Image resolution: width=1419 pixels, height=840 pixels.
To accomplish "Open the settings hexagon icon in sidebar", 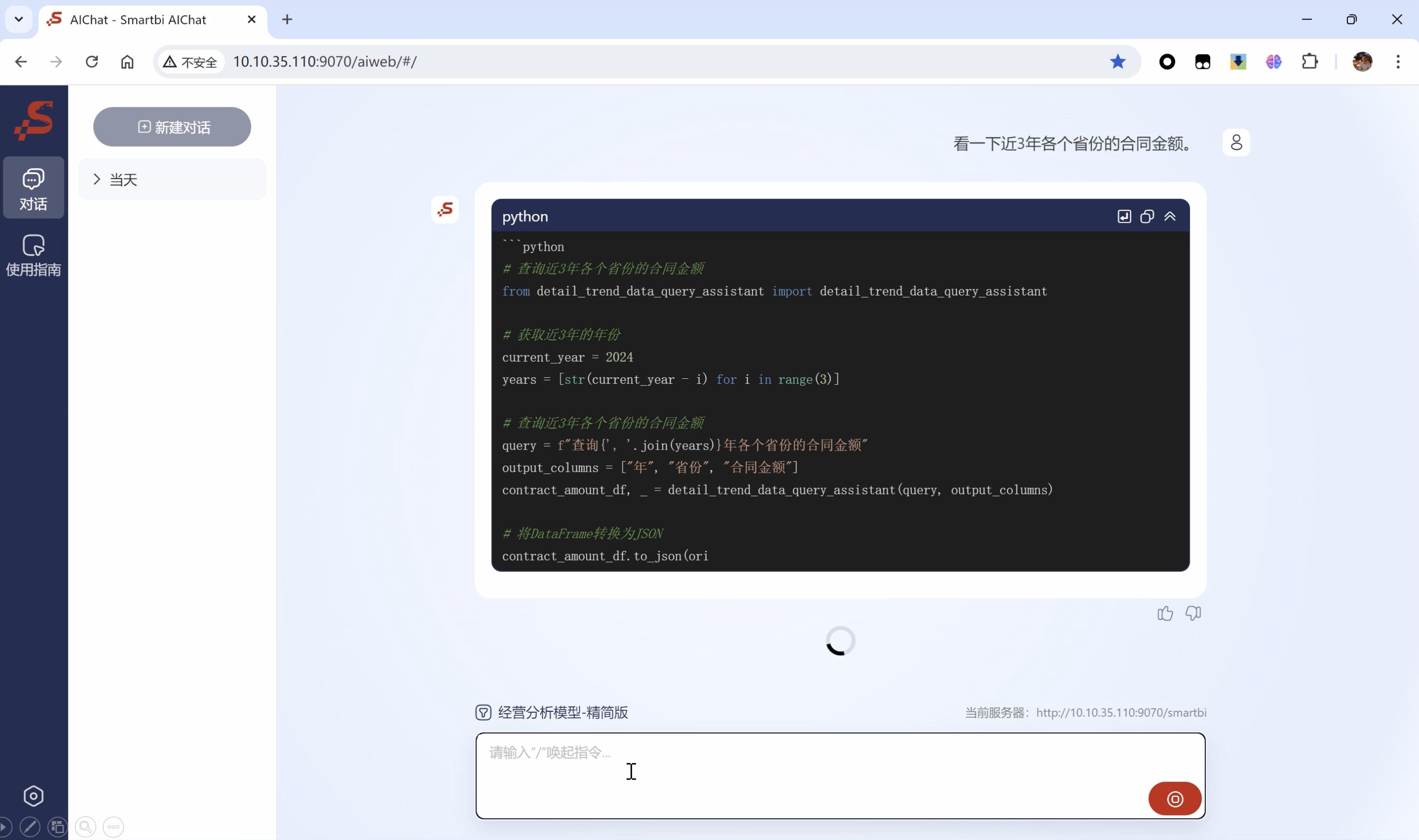I will coord(33,796).
